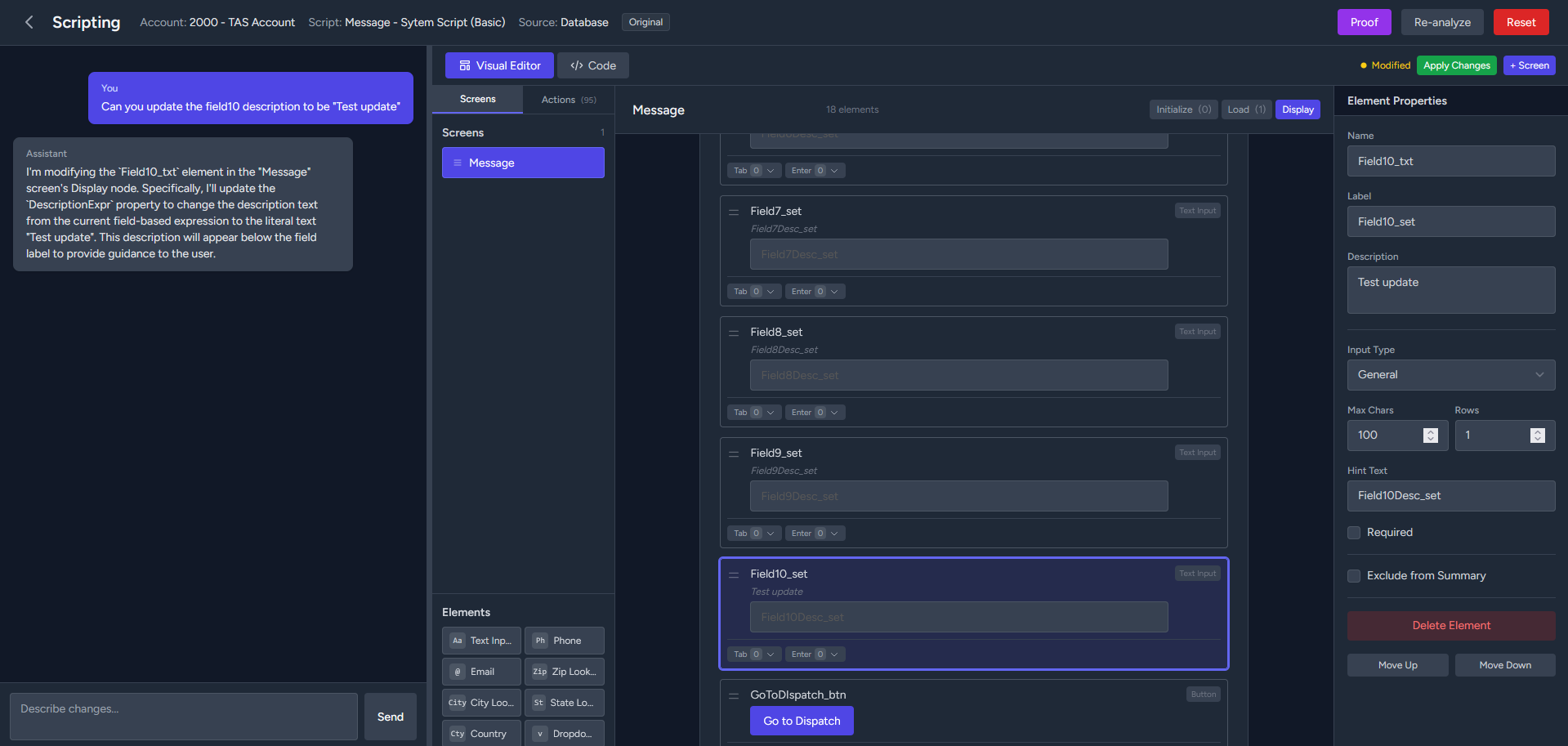Viewport: 1568px width, 746px height.
Task: Open the Input Type dropdown
Action: point(1450,375)
